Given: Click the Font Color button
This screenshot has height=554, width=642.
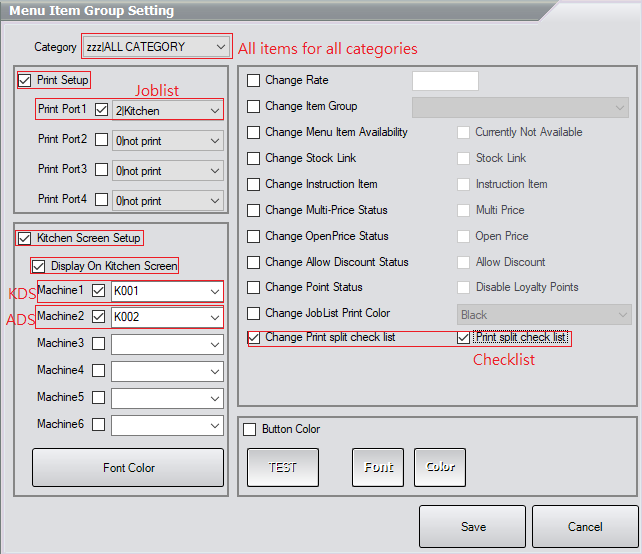Looking at the screenshot, I should click(x=128, y=468).
